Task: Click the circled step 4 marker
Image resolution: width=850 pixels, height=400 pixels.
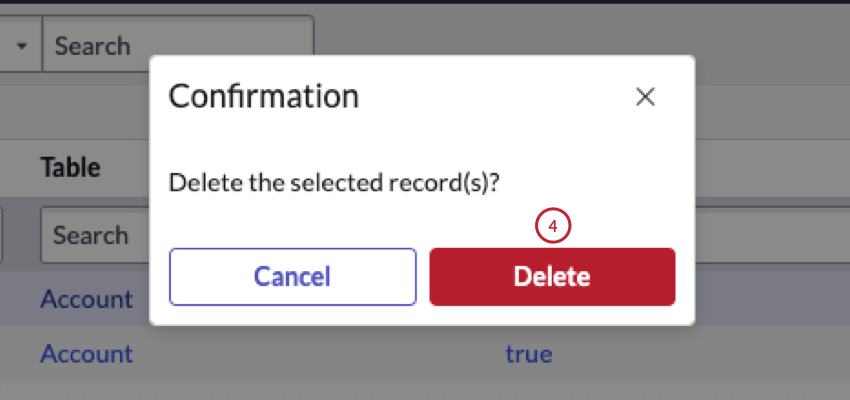Action: [553, 227]
